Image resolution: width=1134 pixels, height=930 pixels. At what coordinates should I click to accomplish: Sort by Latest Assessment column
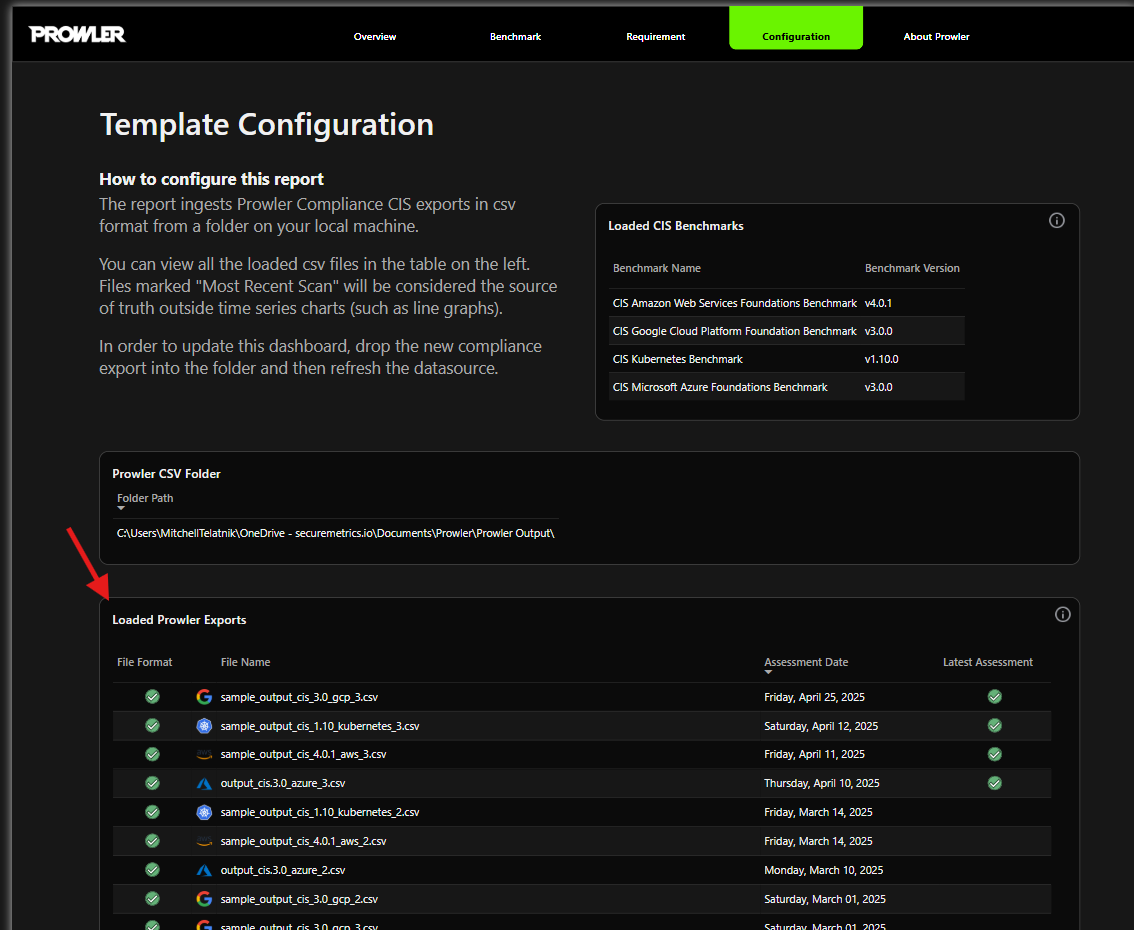(x=987, y=662)
